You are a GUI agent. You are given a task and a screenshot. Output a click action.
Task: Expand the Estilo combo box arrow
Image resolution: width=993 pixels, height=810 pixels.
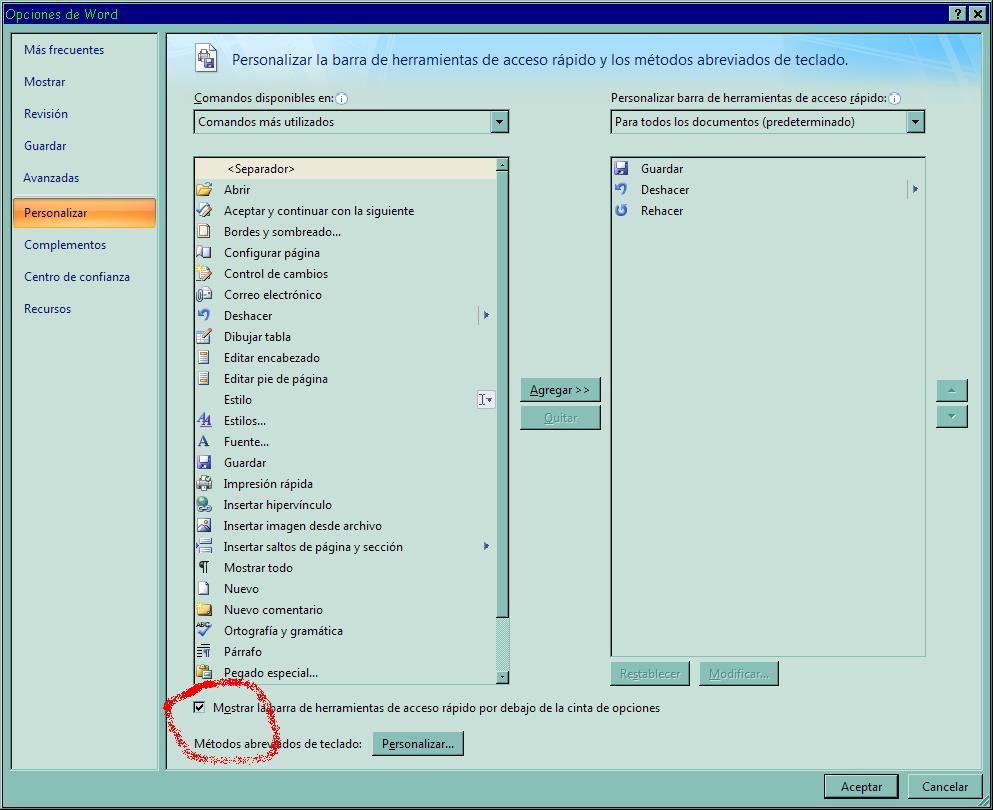pos(486,400)
